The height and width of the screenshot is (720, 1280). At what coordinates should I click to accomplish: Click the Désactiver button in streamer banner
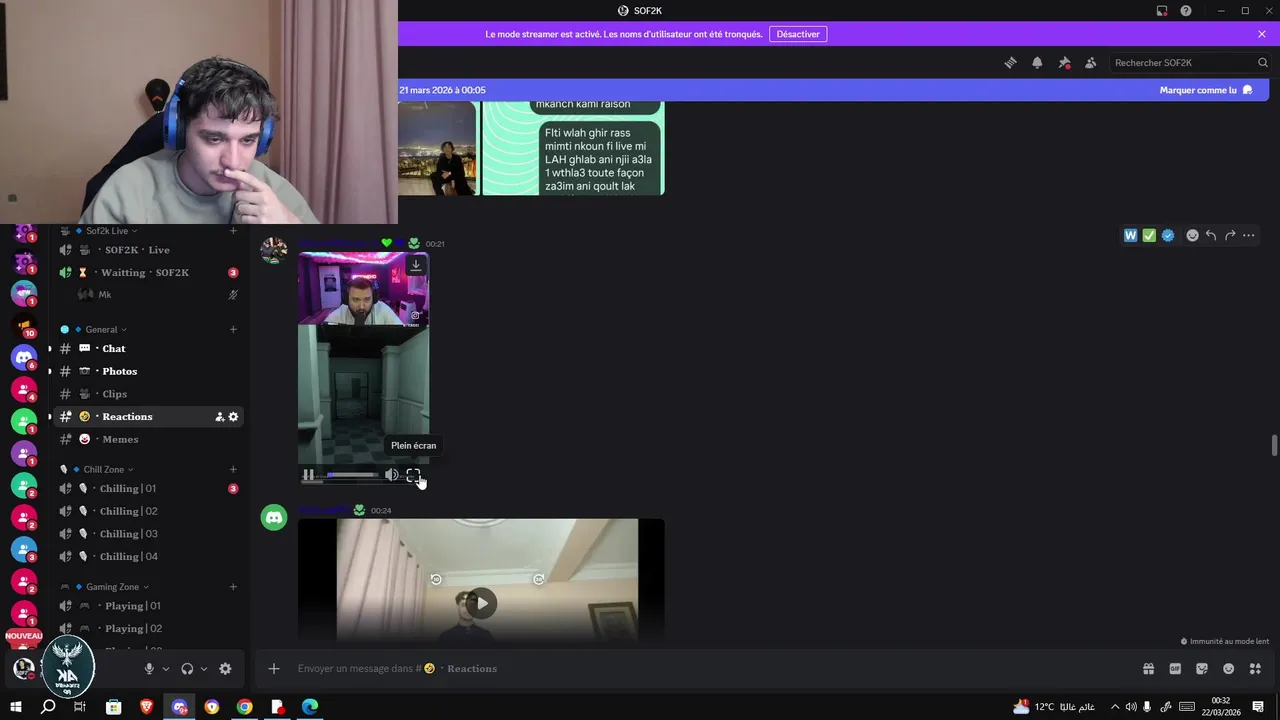(x=798, y=34)
